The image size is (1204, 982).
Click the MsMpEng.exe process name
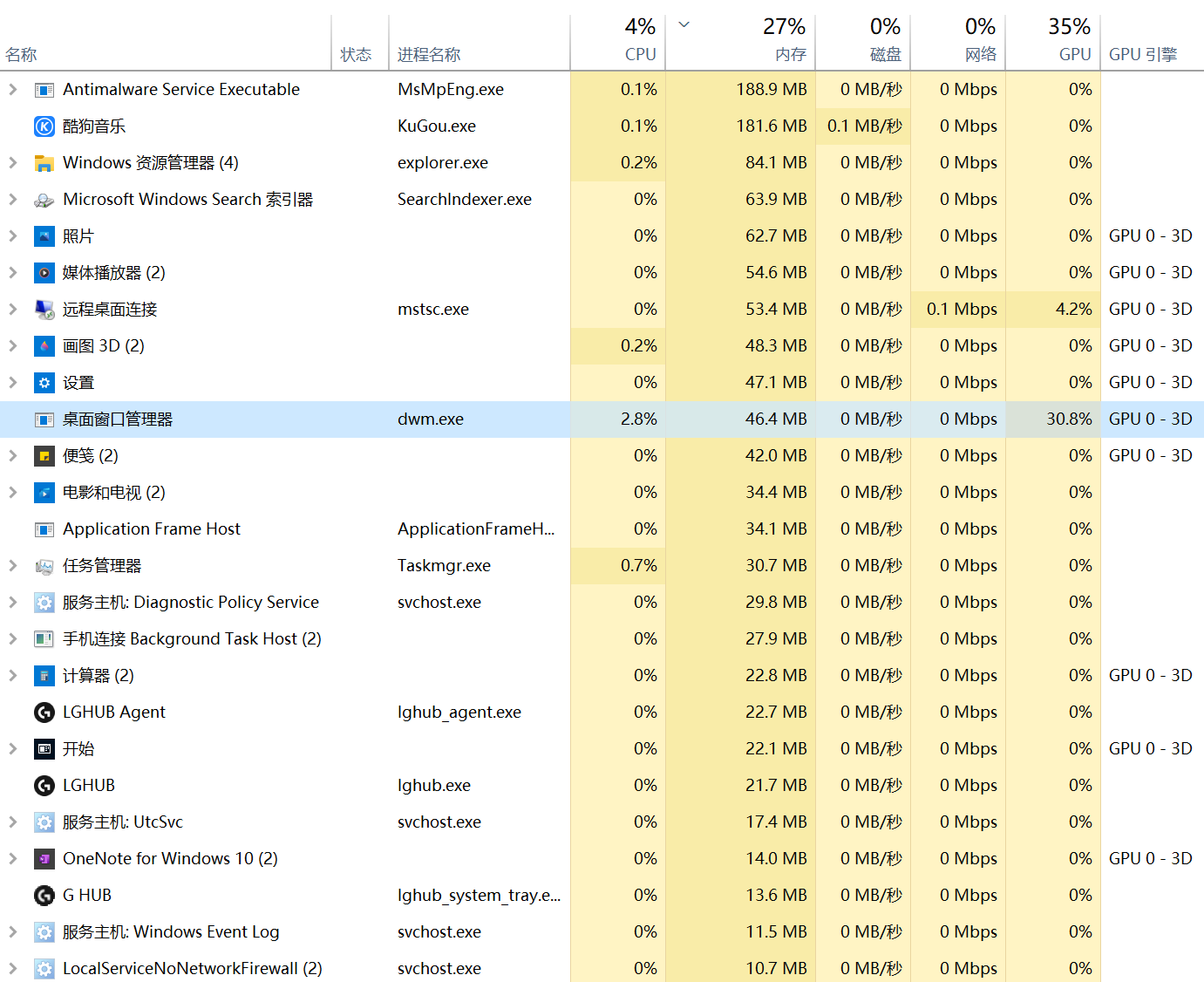pyautogui.click(x=451, y=90)
